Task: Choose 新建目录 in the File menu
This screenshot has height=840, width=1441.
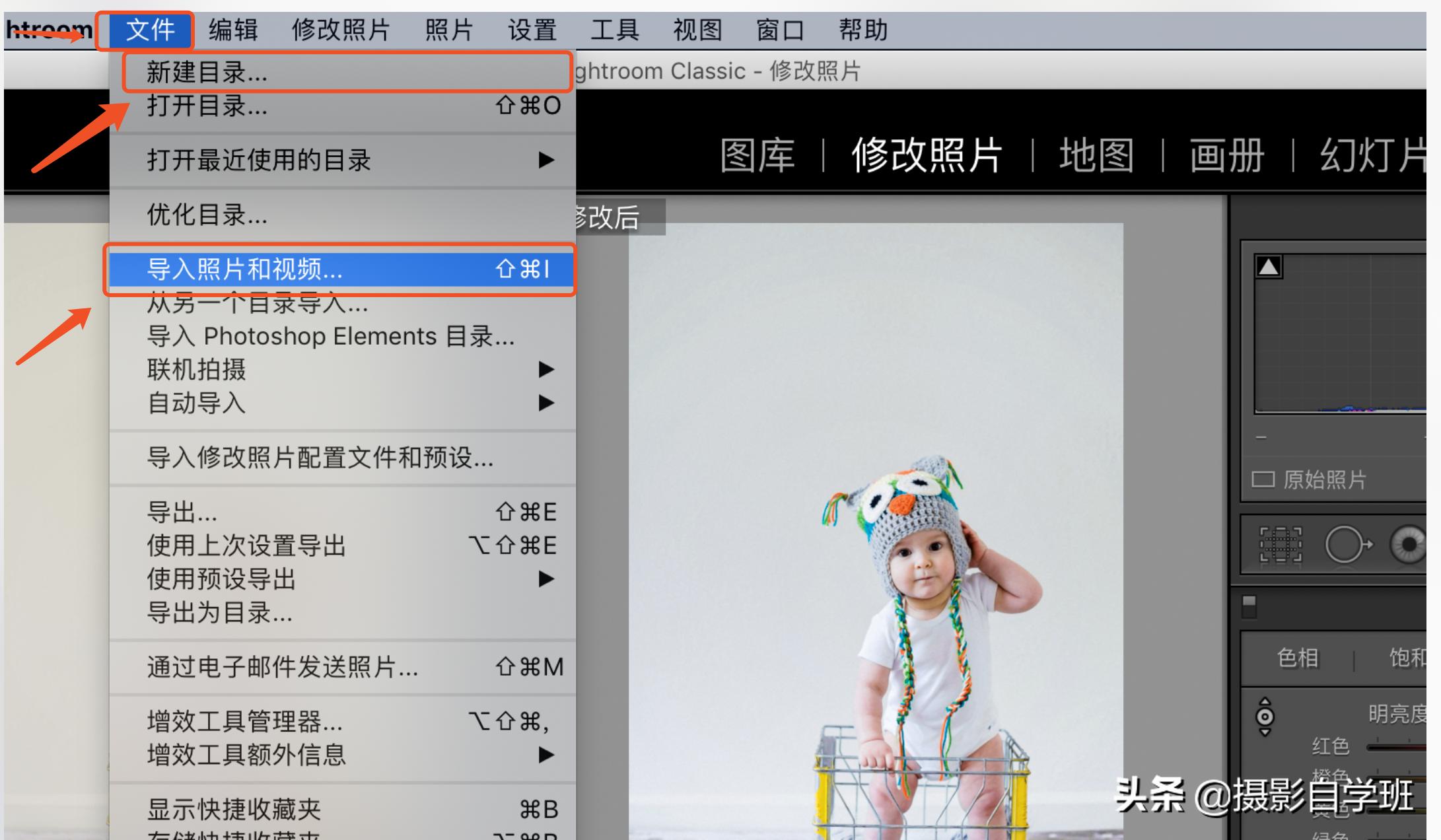Action: (x=207, y=73)
